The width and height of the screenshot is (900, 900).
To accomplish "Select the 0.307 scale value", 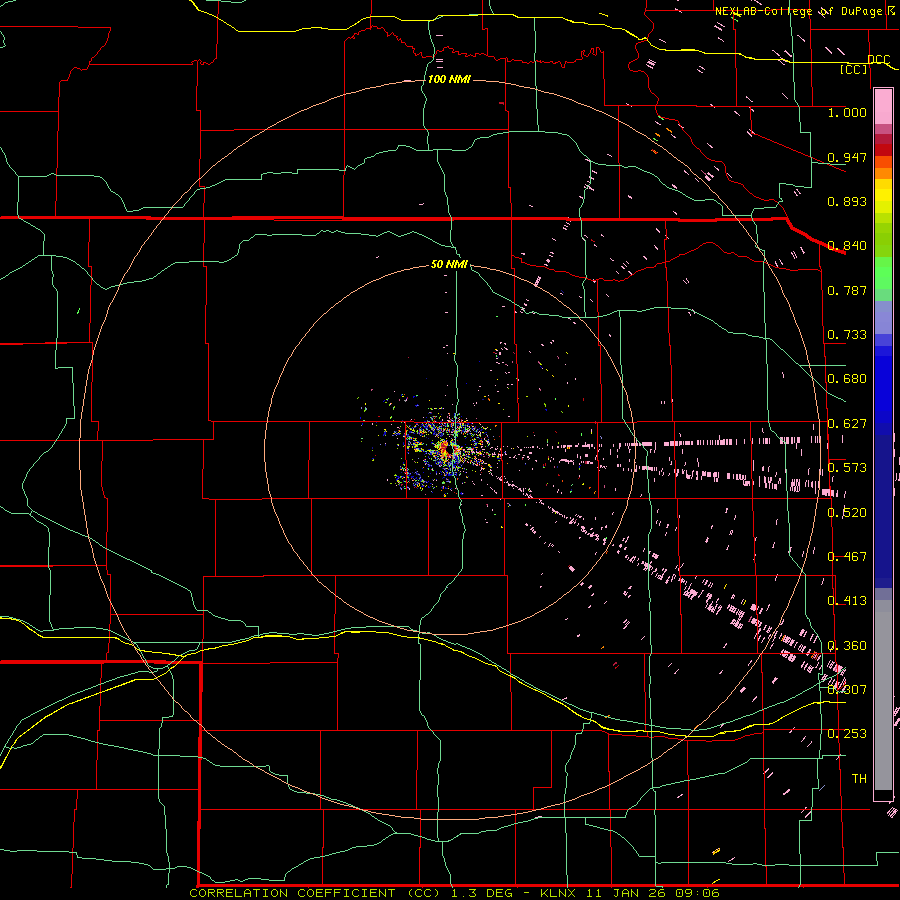I will pos(847,690).
